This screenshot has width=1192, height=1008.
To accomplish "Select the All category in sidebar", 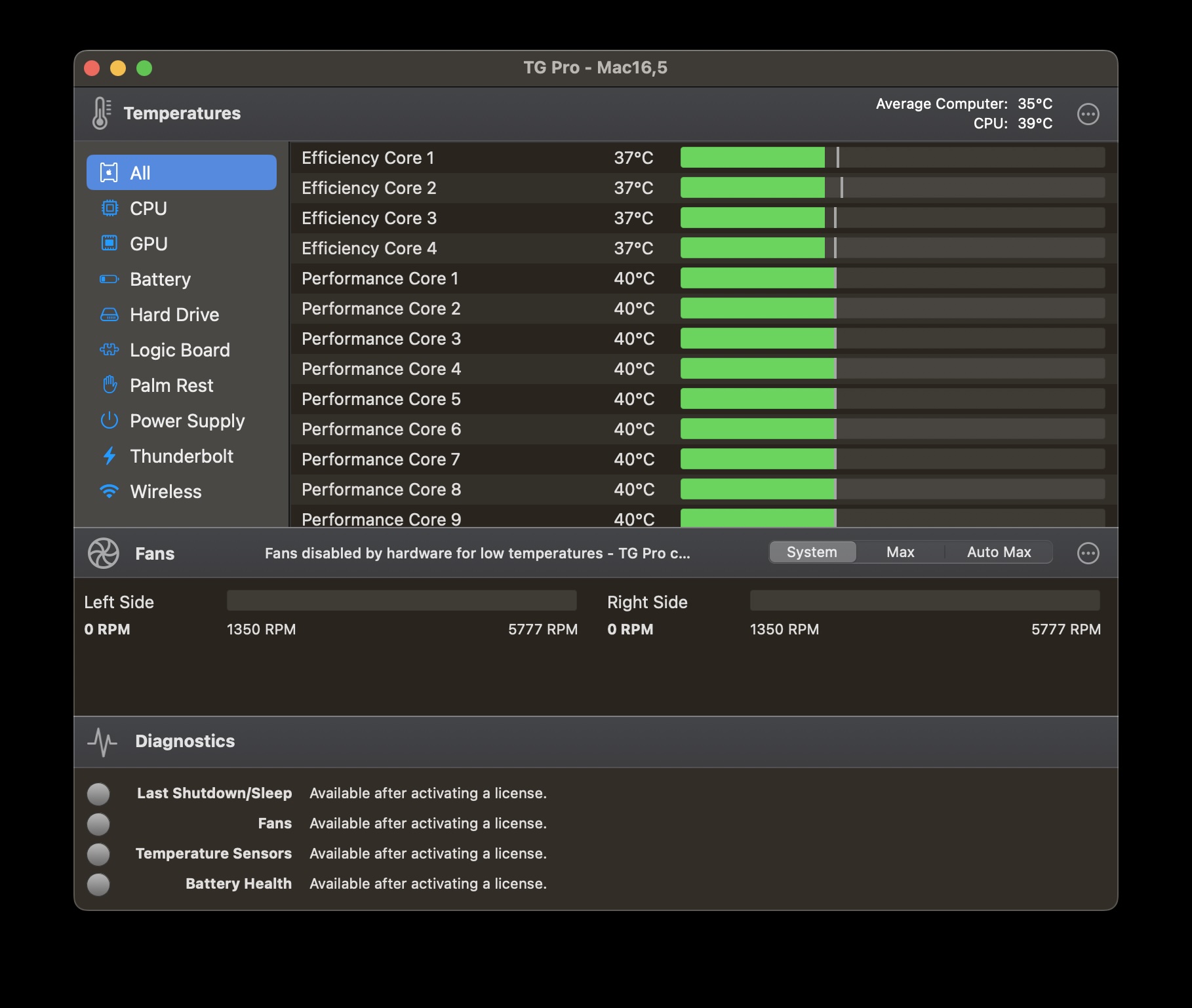I will [182, 173].
